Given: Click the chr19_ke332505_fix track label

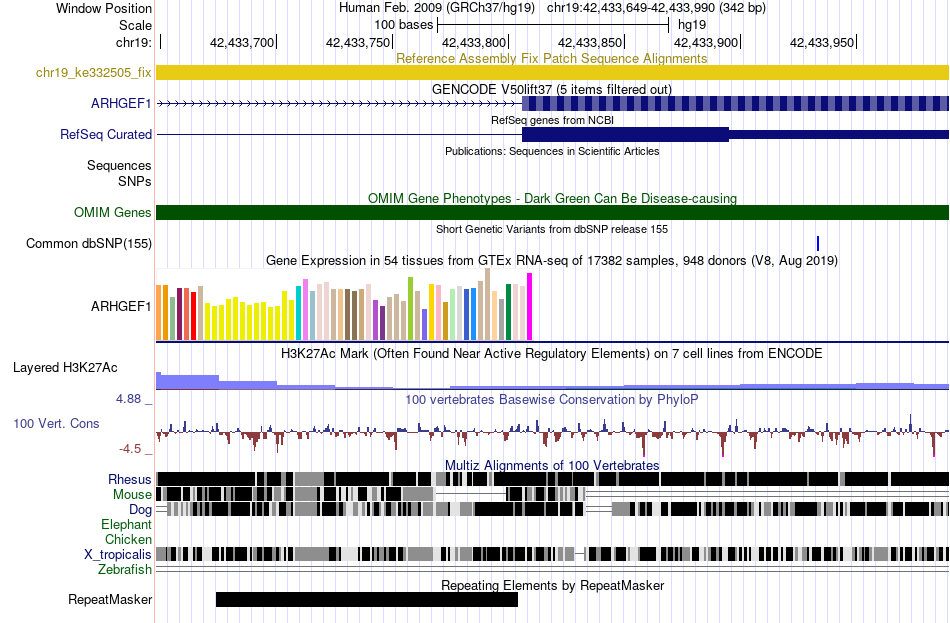Looking at the screenshot, I should pos(93,73).
